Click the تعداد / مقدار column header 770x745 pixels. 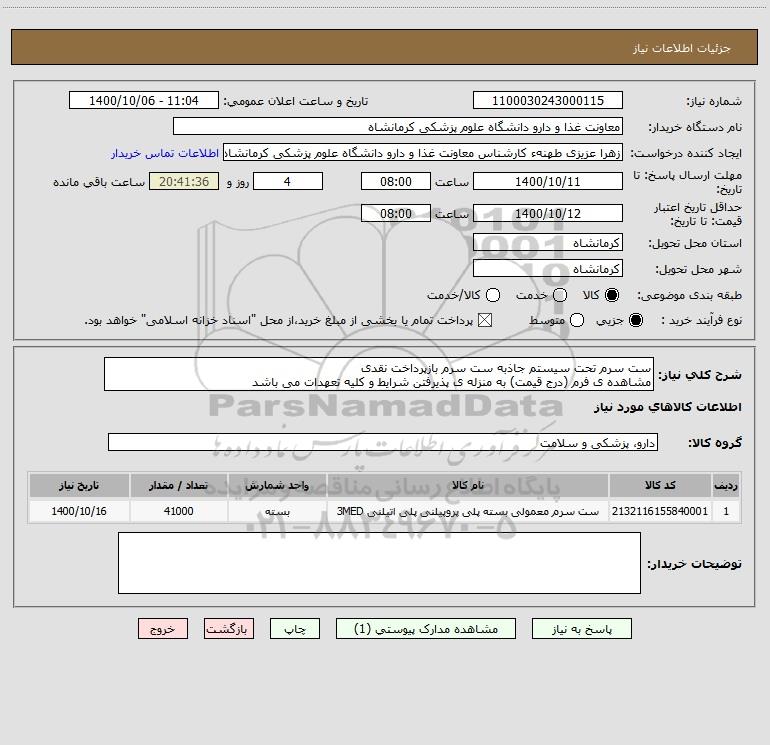click(178, 485)
